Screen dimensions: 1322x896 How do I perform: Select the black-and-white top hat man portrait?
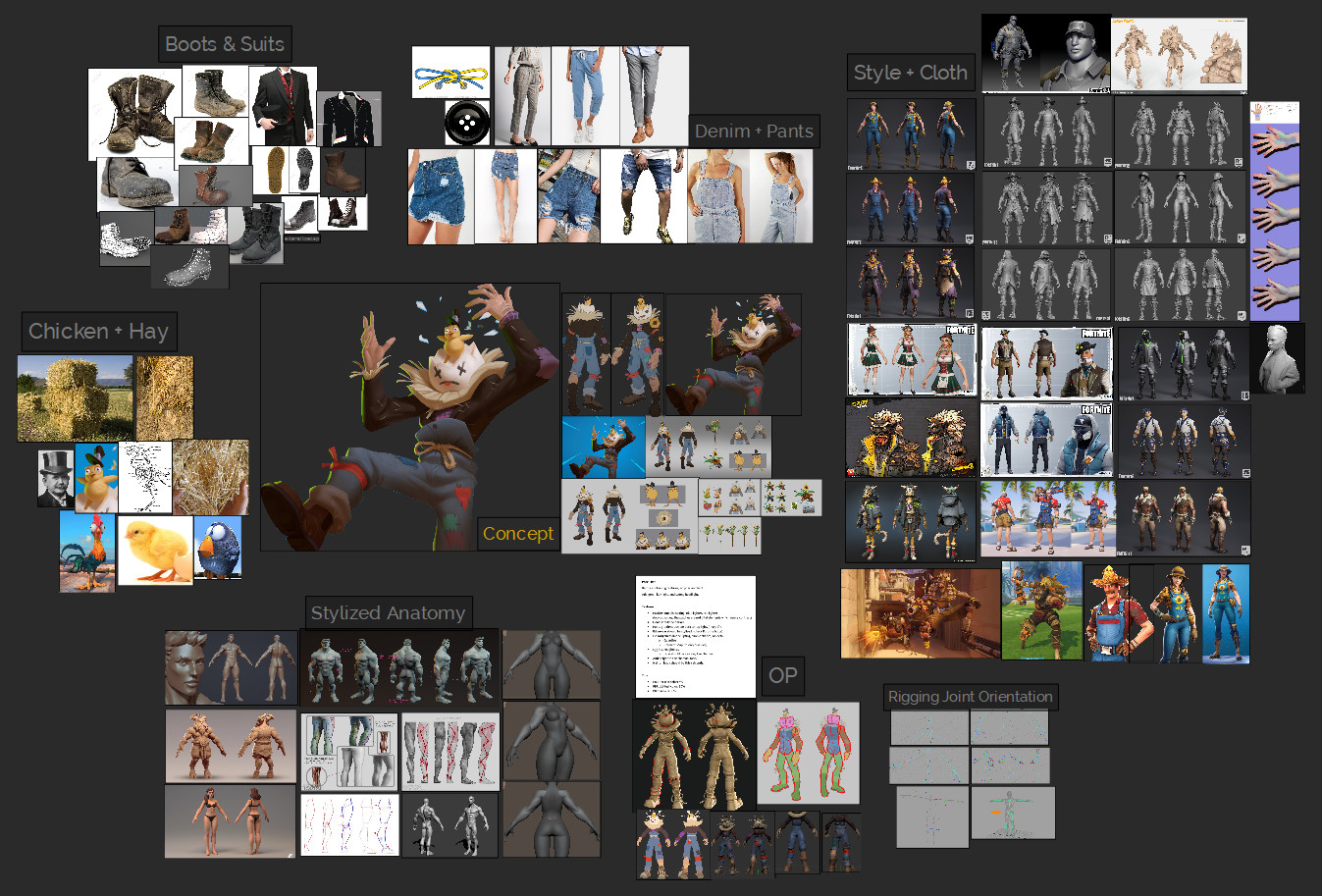[x=56, y=478]
